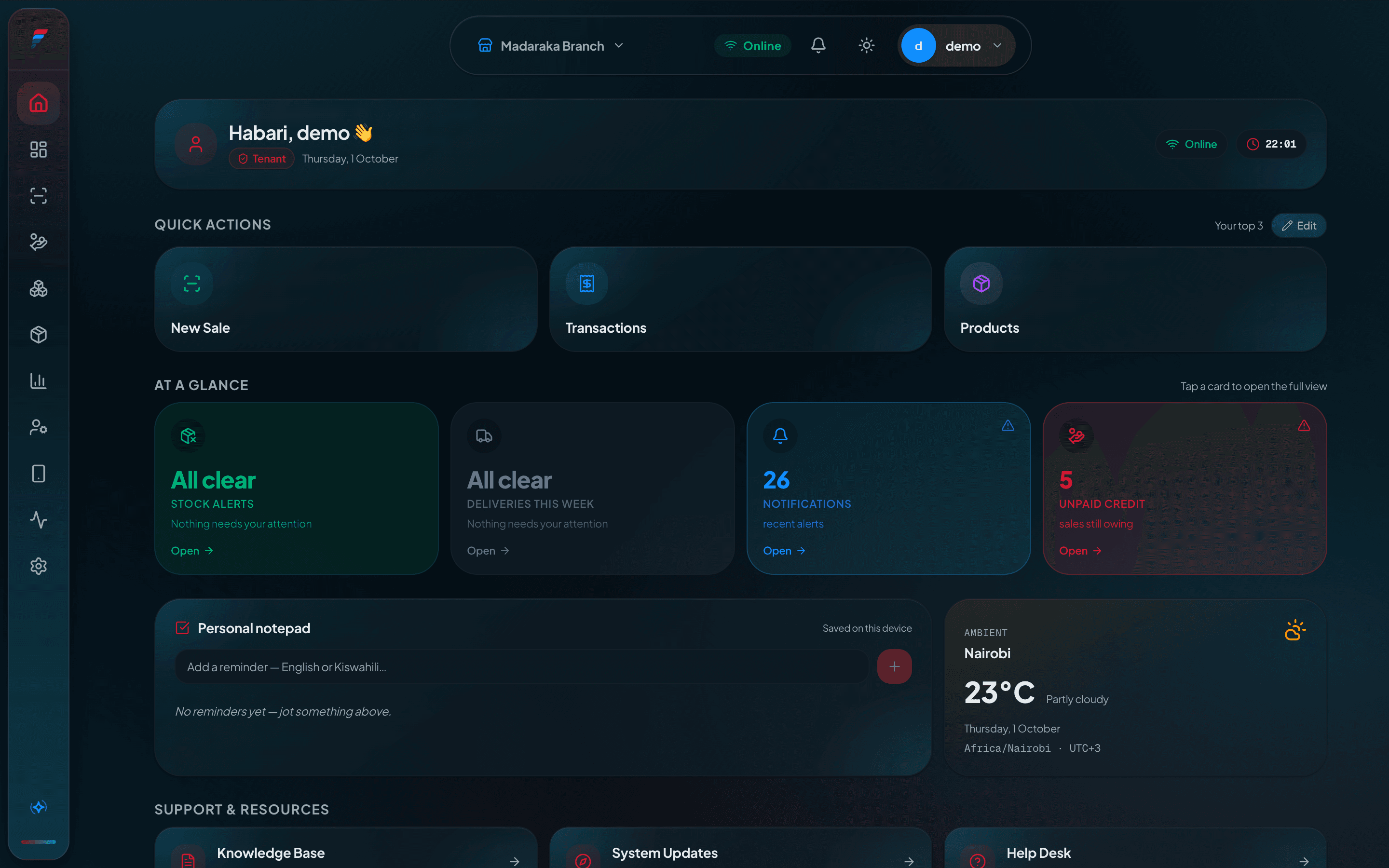Image resolution: width=1389 pixels, height=868 pixels.
Task: Click the Personal notepad checkbox icon
Action: [x=182, y=628]
